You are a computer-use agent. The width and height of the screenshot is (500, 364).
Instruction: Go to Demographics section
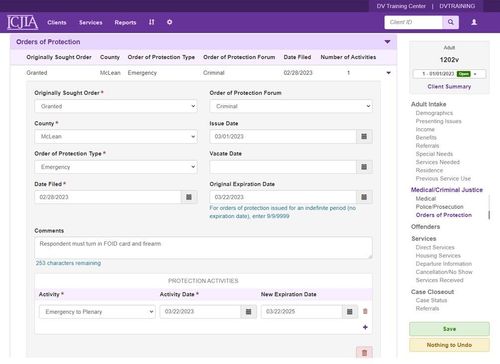pyautogui.click(x=434, y=113)
